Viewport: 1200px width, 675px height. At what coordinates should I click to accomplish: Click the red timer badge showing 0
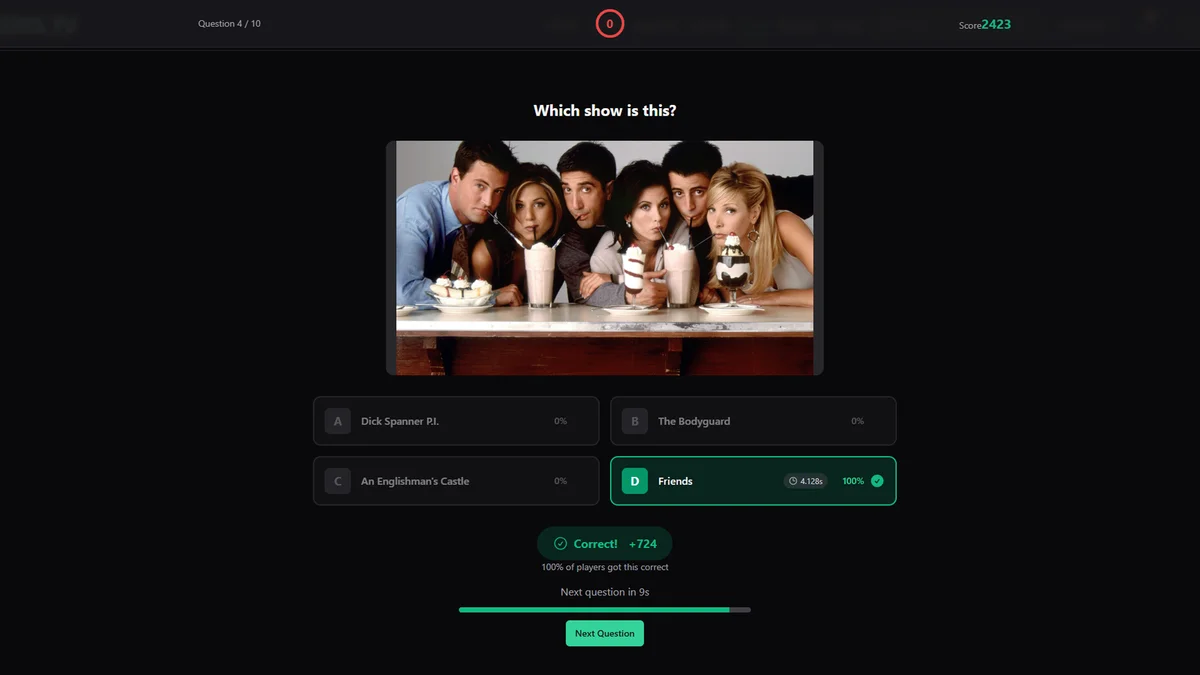(x=610, y=23)
